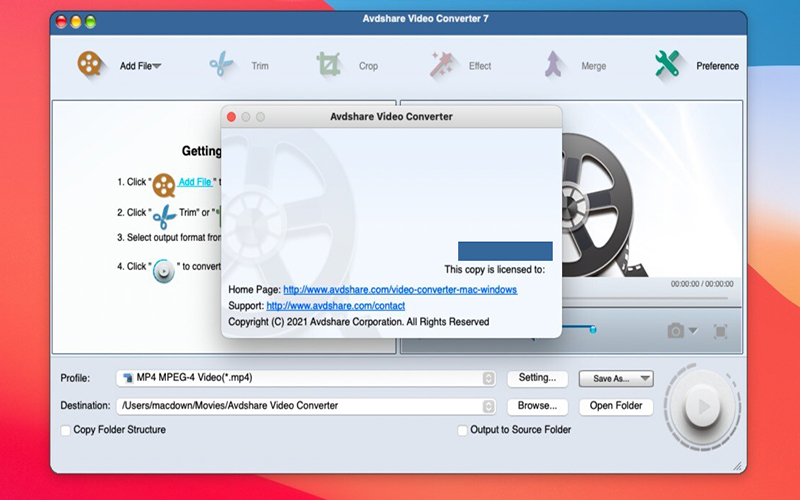Click the Add File film reel icon in the toolbar

pyautogui.click(x=89, y=64)
